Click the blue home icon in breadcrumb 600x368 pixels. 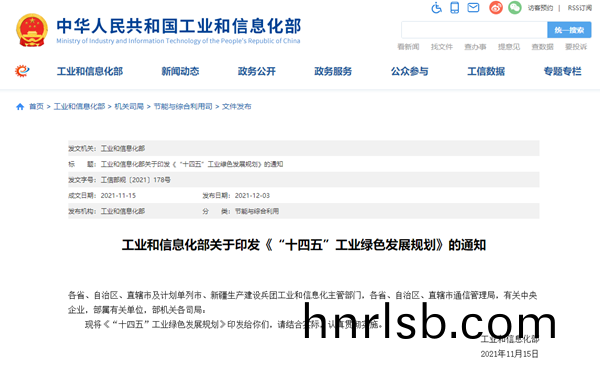pos(20,107)
